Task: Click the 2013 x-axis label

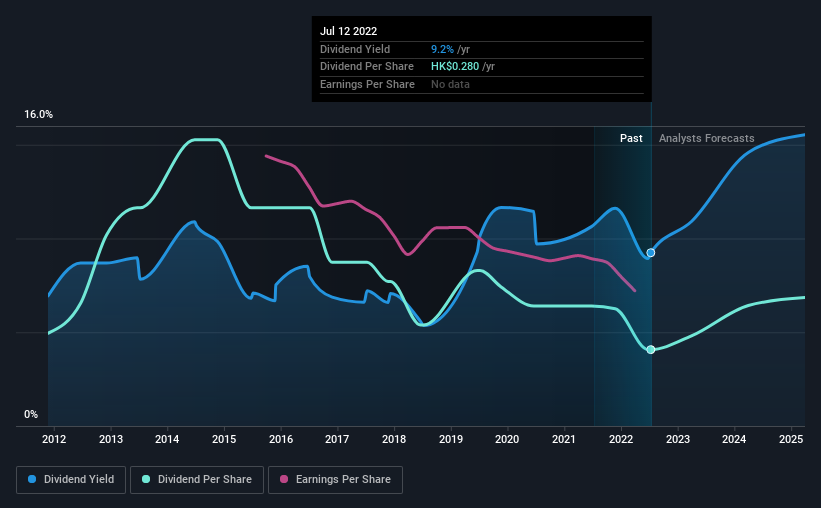Action: coord(111,439)
